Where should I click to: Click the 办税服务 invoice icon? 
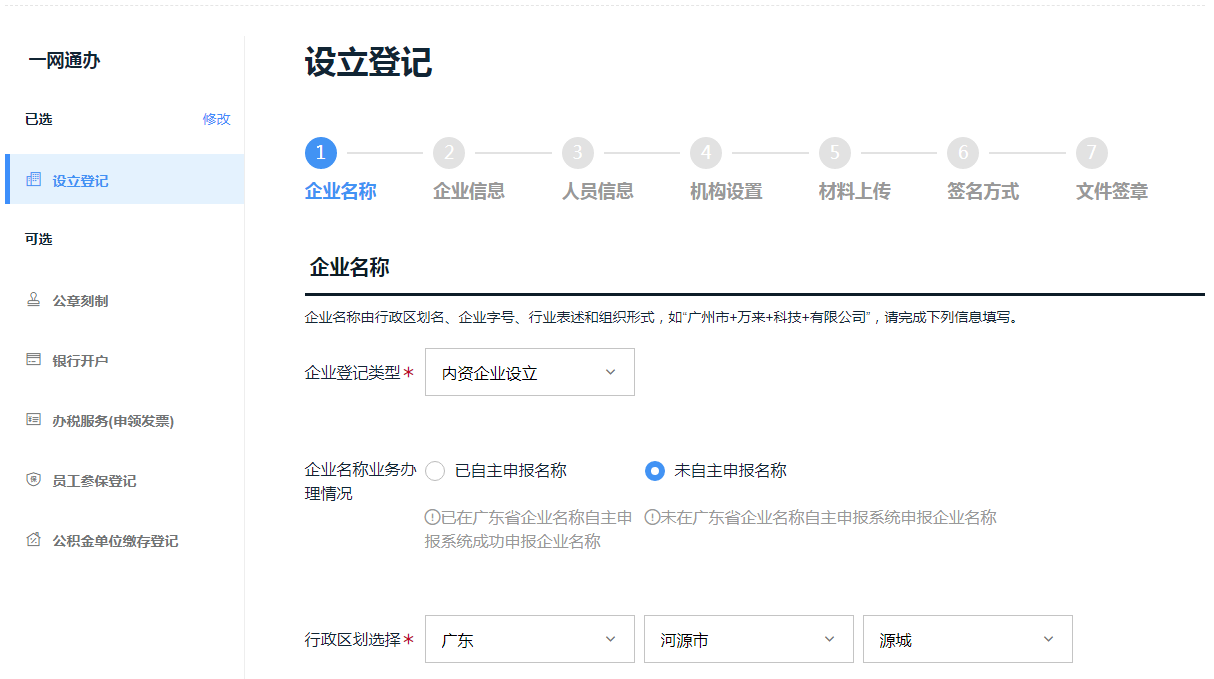pos(34,420)
